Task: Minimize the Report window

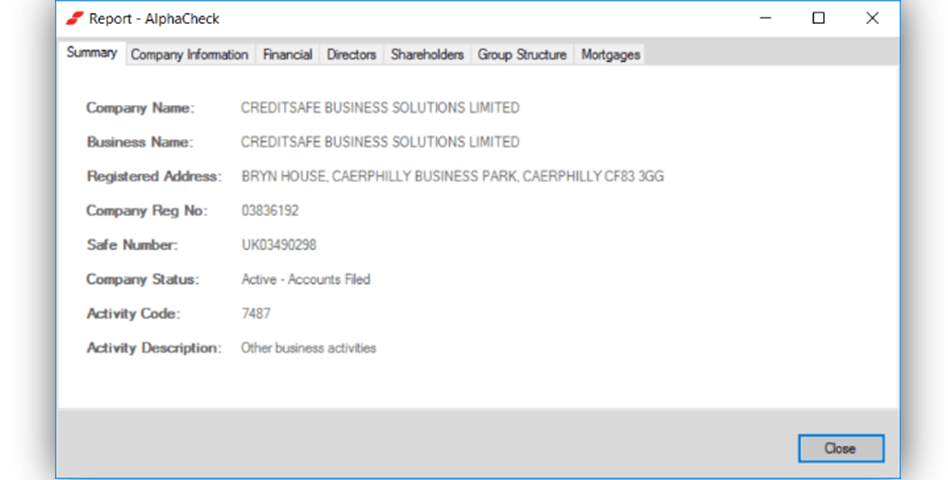Action: (765, 18)
